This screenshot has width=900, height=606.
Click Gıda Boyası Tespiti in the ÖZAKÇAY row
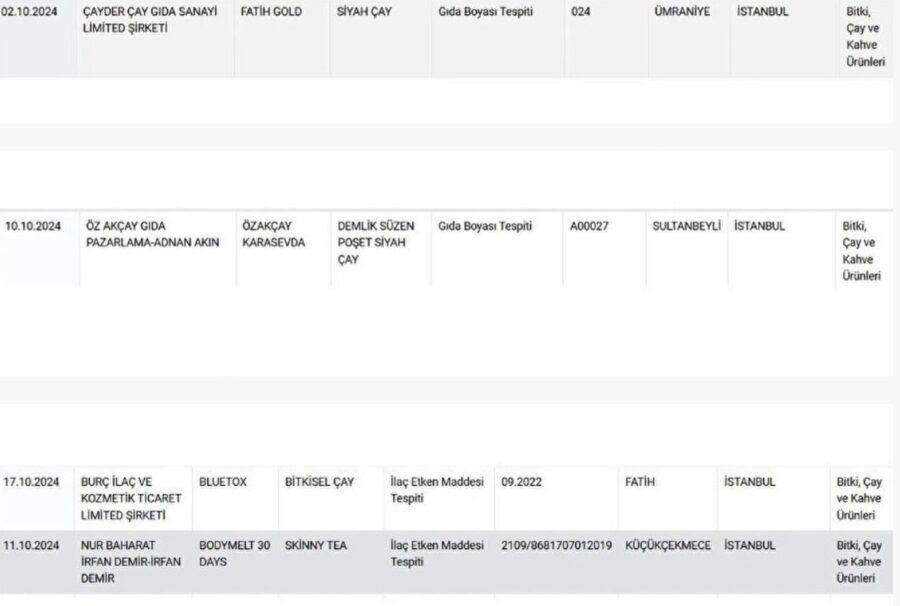(x=485, y=226)
